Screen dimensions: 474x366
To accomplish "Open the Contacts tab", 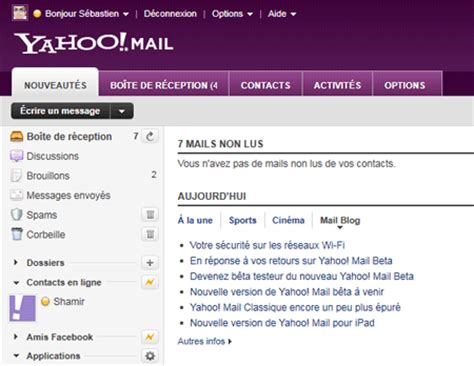I will [x=266, y=84].
